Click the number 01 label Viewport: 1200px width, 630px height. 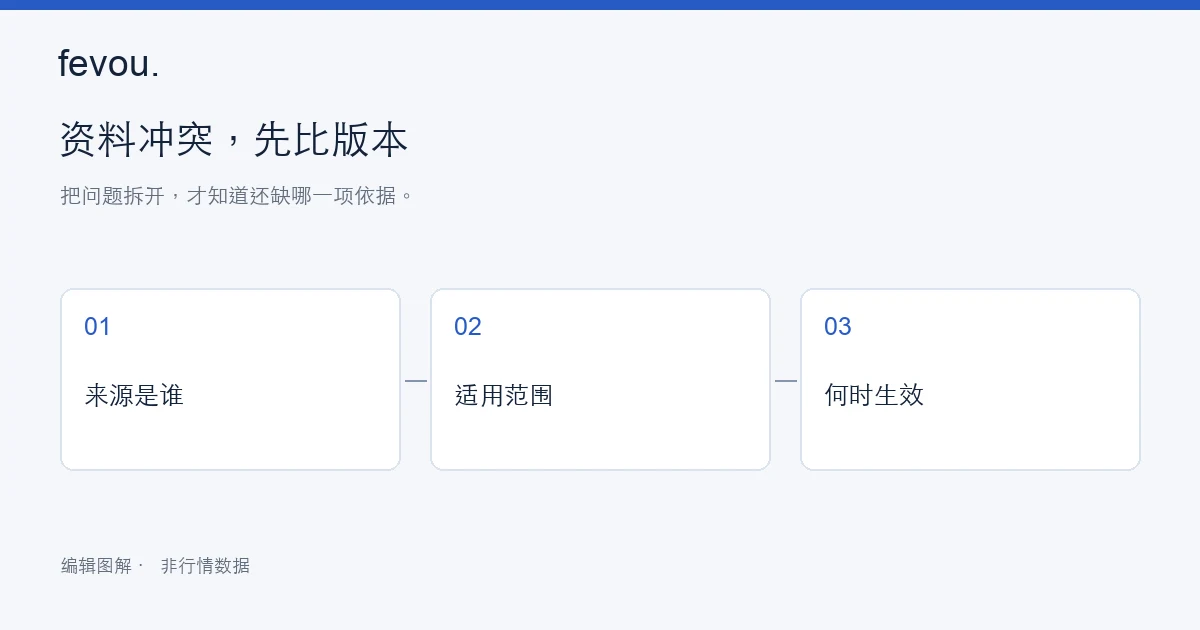(98, 326)
